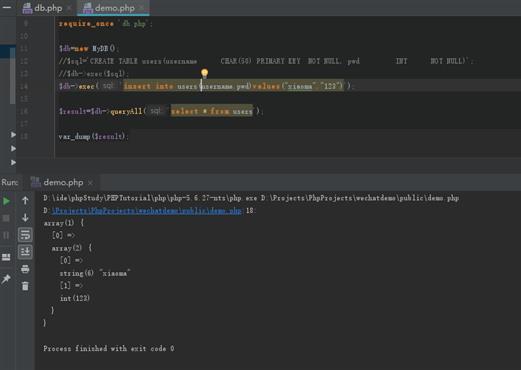Click the var_dump($result) line in editor
This screenshot has width=521, height=370.
tap(93, 136)
